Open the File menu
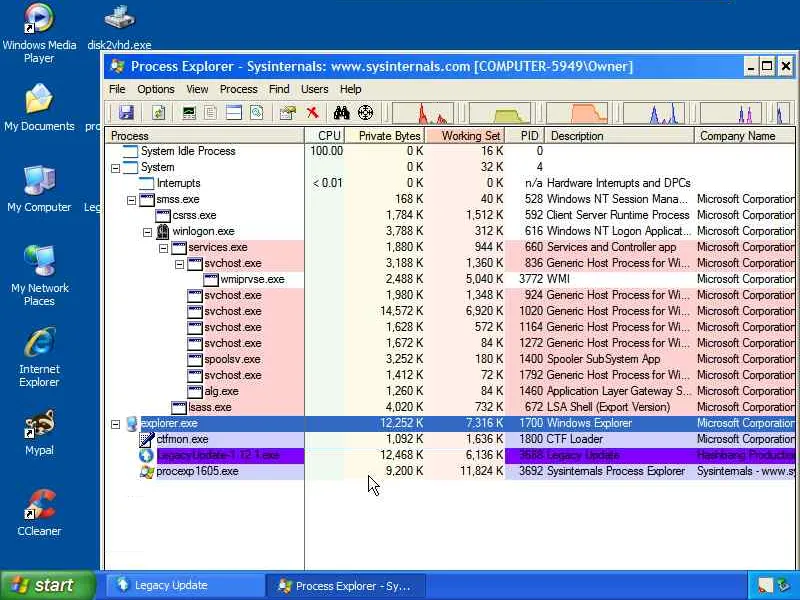The width and height of the screenshot is (800, 600). (x=117, y=89)
